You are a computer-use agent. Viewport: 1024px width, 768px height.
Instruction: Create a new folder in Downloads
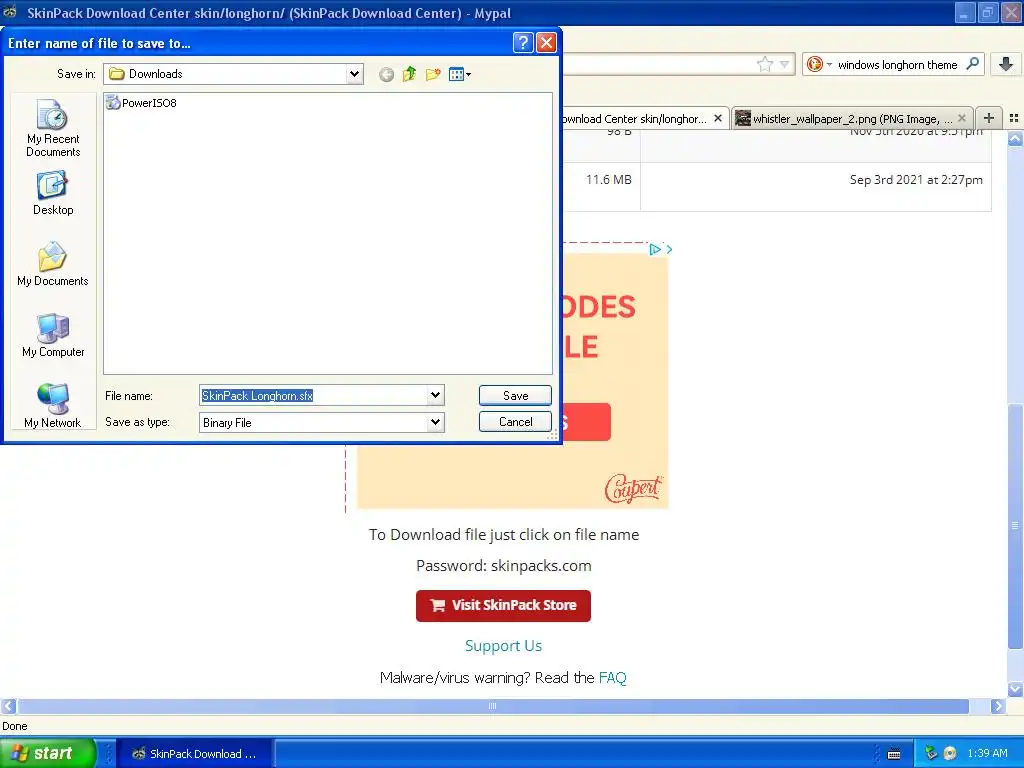(x=433, y=74)
